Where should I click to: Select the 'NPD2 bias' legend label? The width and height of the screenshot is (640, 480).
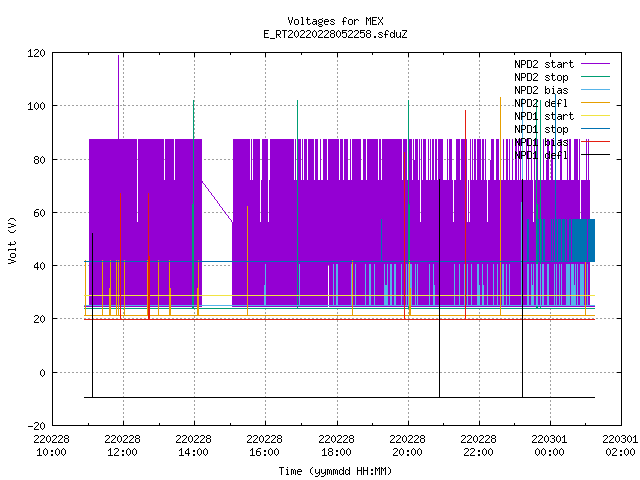coord(541,90)
